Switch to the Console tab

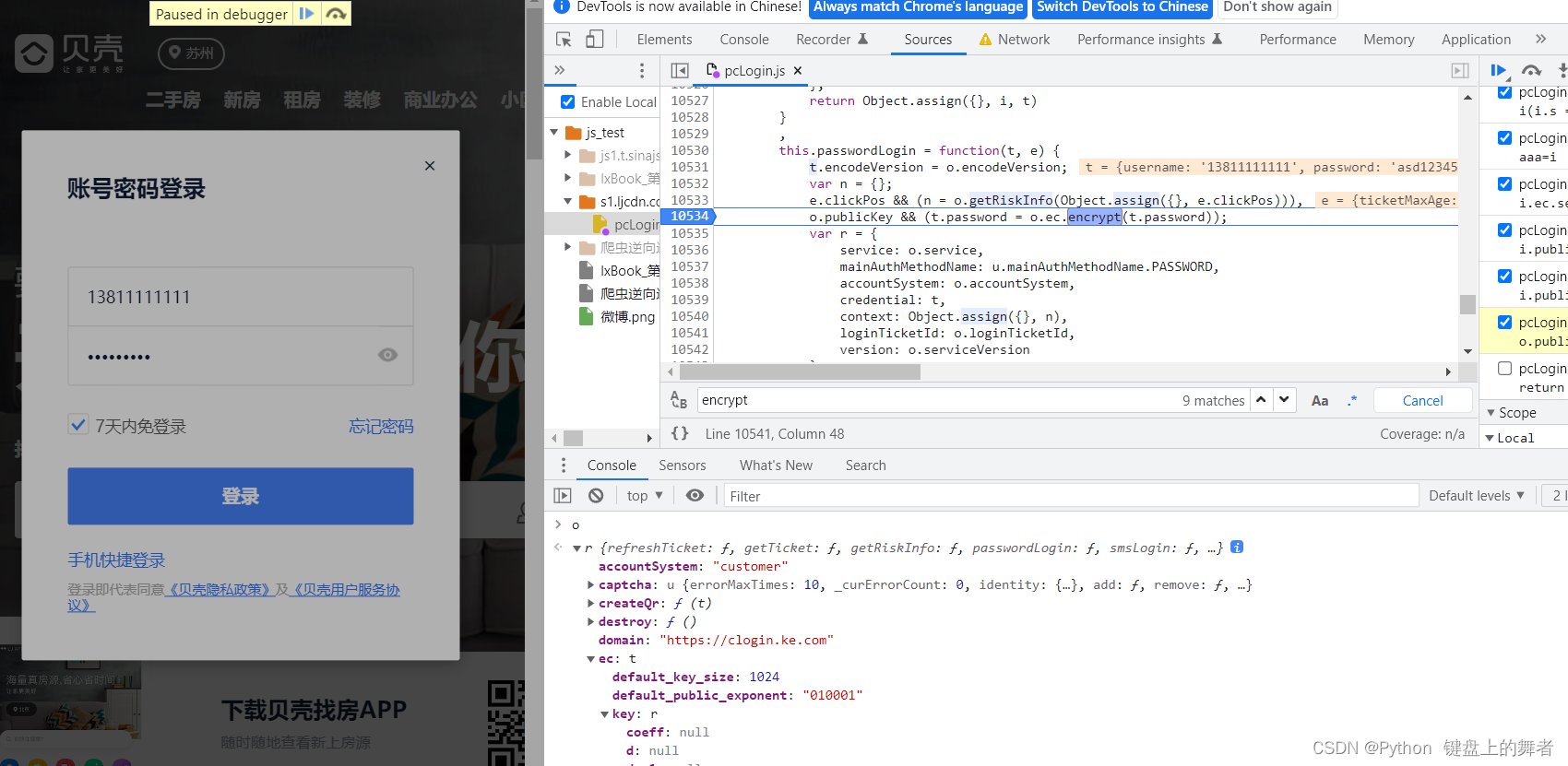pyautogui.click(x=744, y=40)
